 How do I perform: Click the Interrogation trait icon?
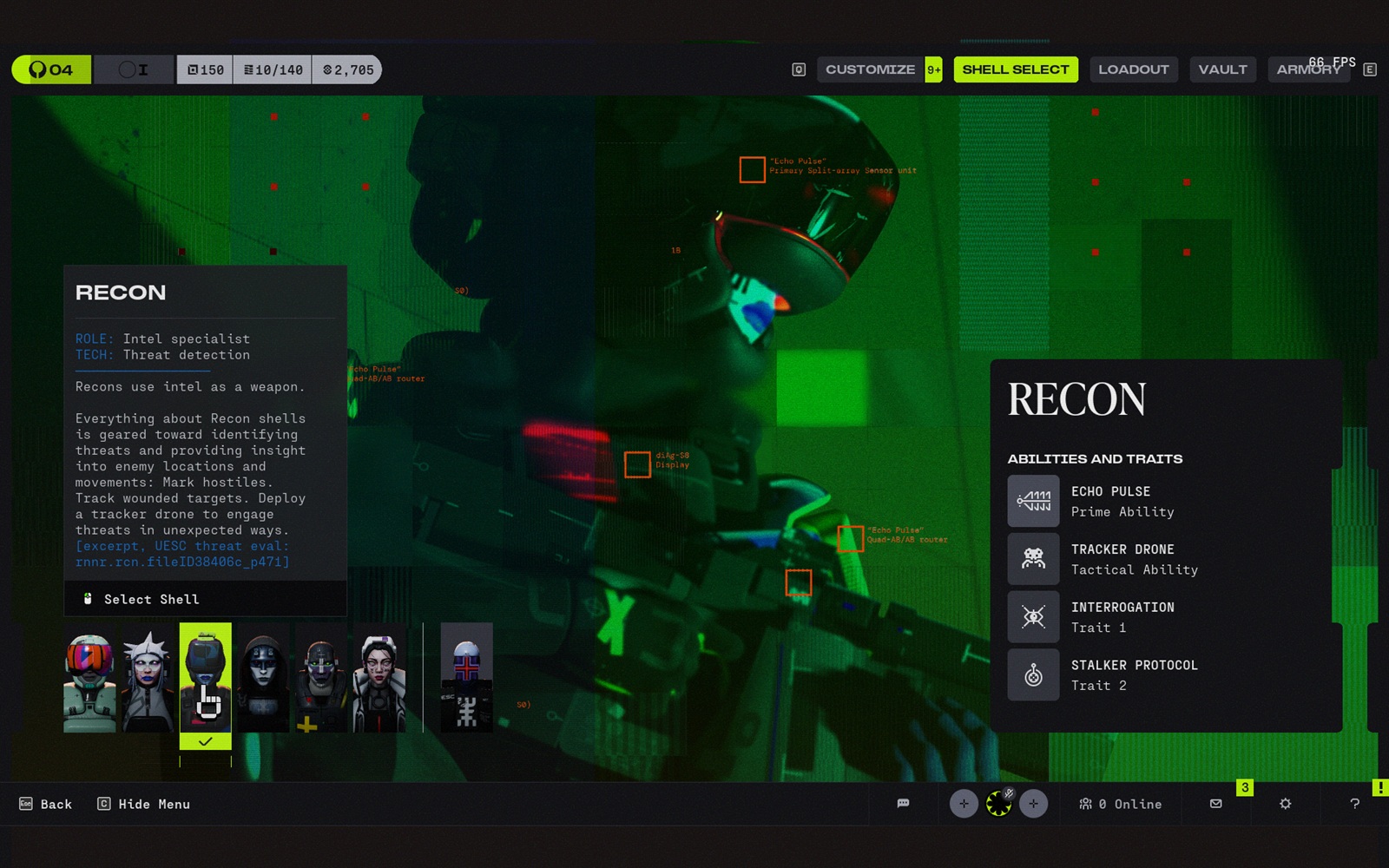coord(1033,617)
